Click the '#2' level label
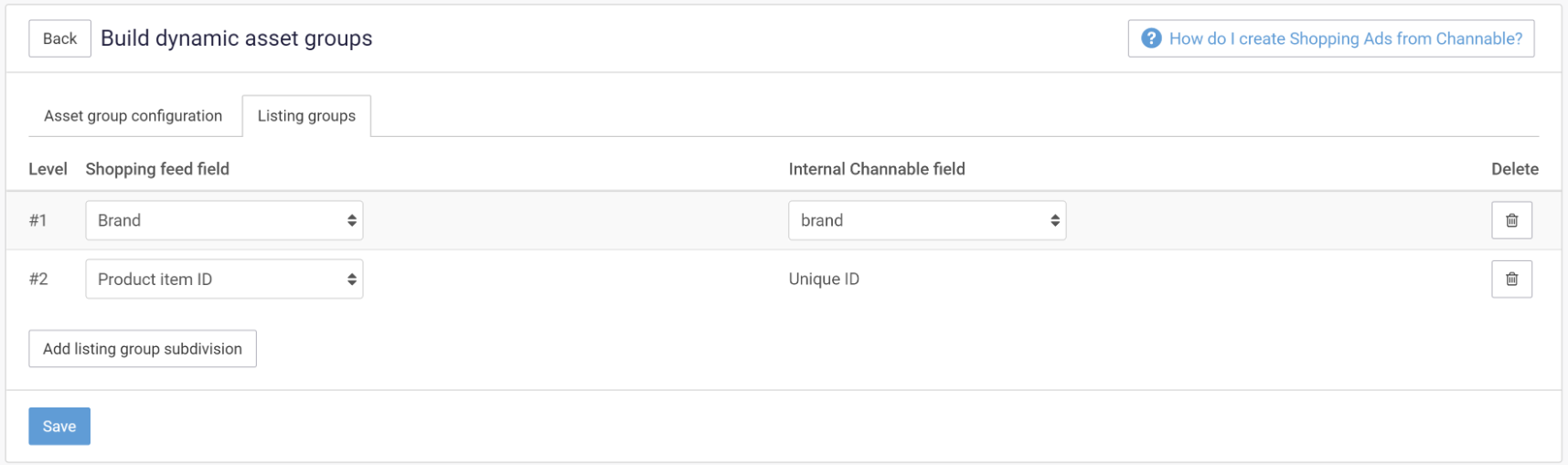Image resolution: width=1568 pixels, height=465 pixels. tap(38, 280)
